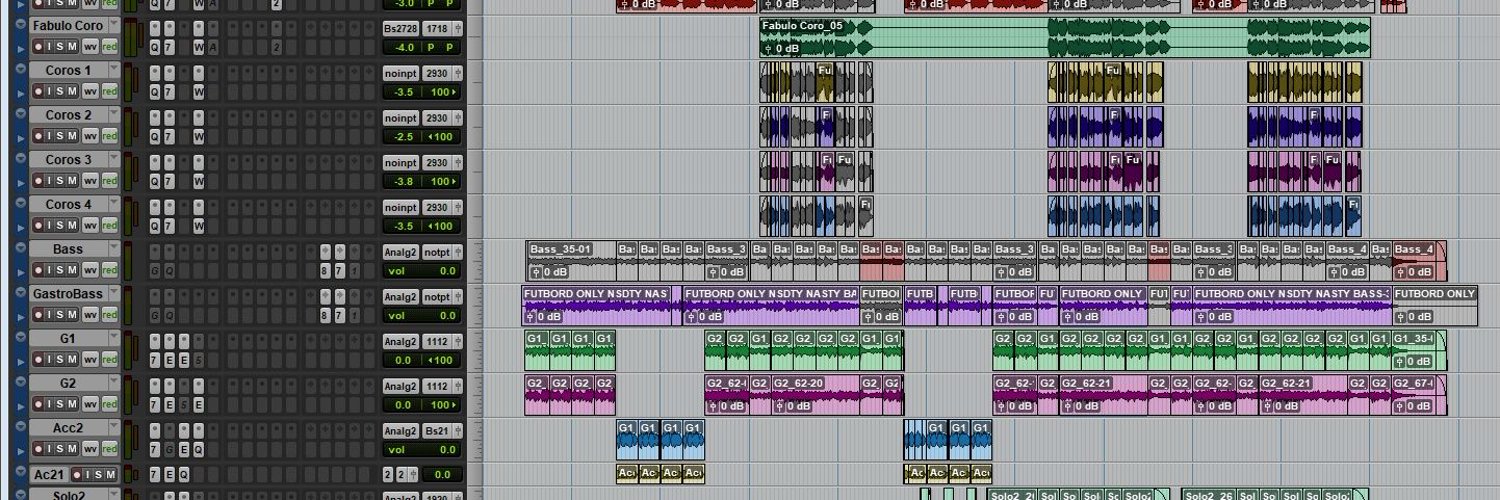Open the wv track view selector on G1
This screenshot has height=500, width=1500.
(x=90, y=360)
